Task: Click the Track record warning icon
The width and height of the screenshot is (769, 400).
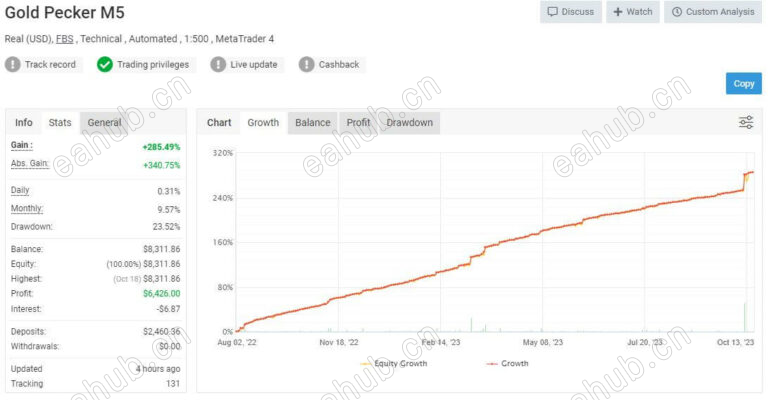Action: (13, 65)
